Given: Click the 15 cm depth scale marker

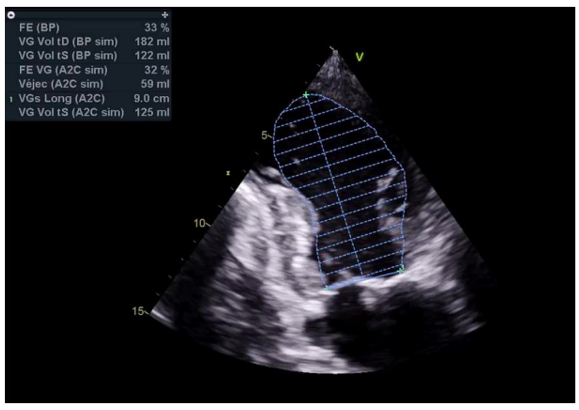Looking at the screenshot, I should 140,311.
